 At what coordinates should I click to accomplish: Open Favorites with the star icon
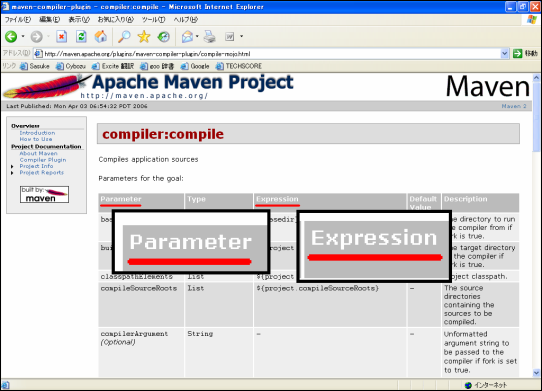[x=144, y=36]
